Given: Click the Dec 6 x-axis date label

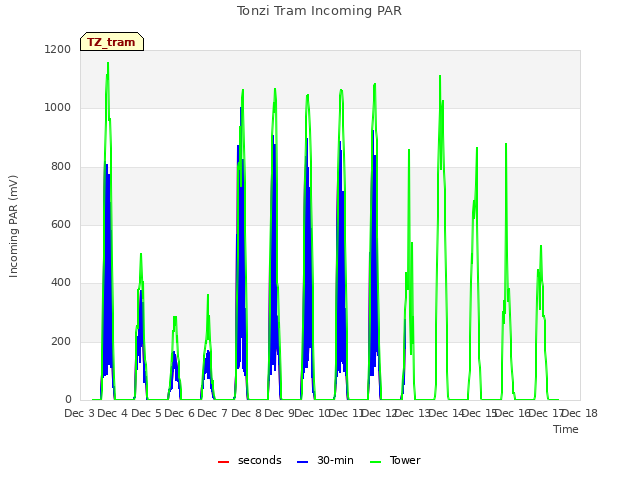Looking at the screenshot, I should tap(179, 413).
